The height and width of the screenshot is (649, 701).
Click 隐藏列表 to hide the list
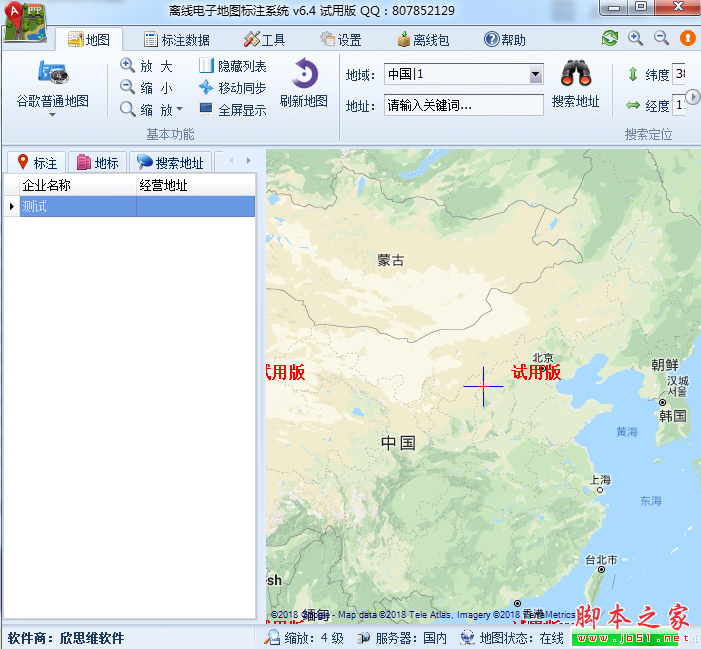(232, 66)
